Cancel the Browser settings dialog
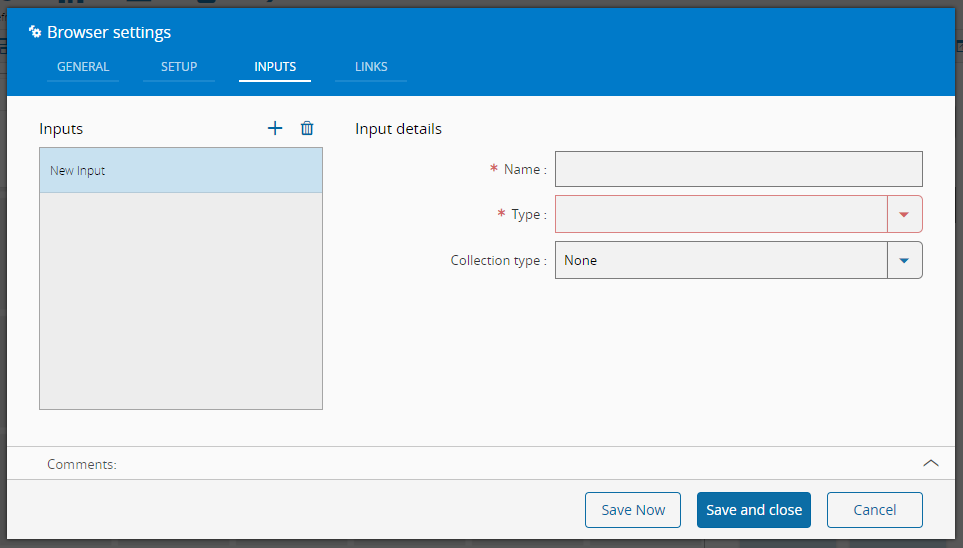The width and height of the screenshot is (963, 548). (x=875, y=510)
